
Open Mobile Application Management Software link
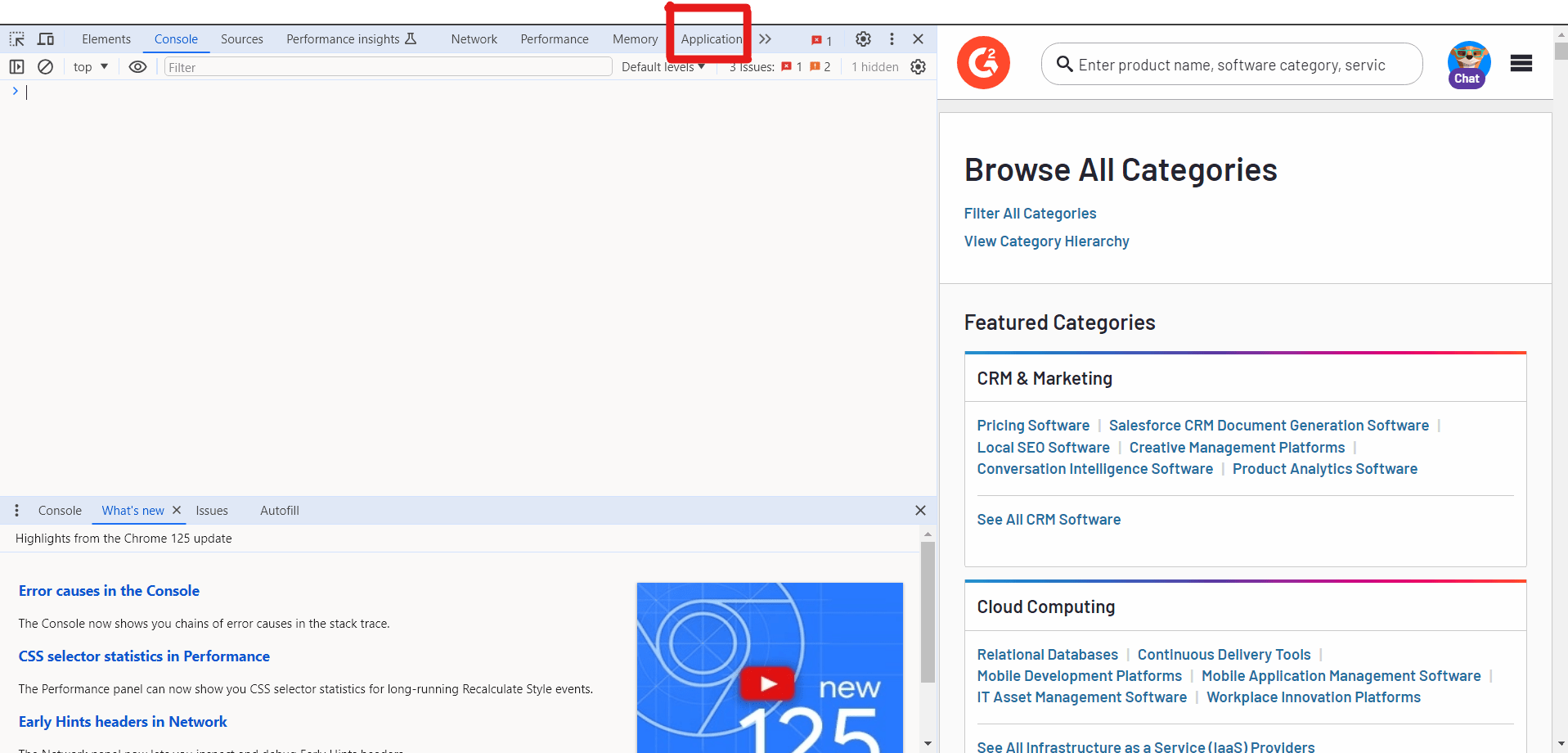(x=1341, y=676)
